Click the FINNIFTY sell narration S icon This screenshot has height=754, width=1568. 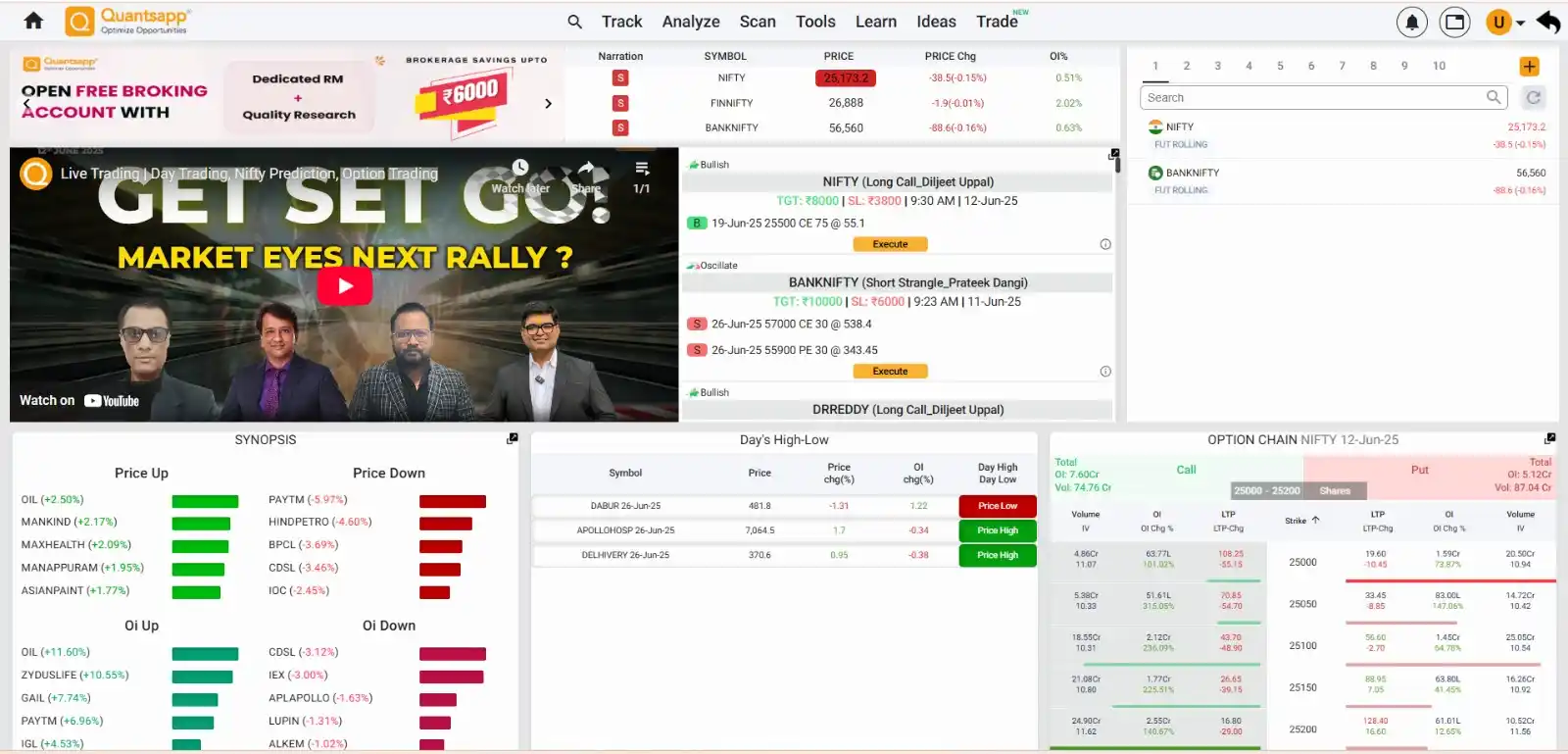620,103
